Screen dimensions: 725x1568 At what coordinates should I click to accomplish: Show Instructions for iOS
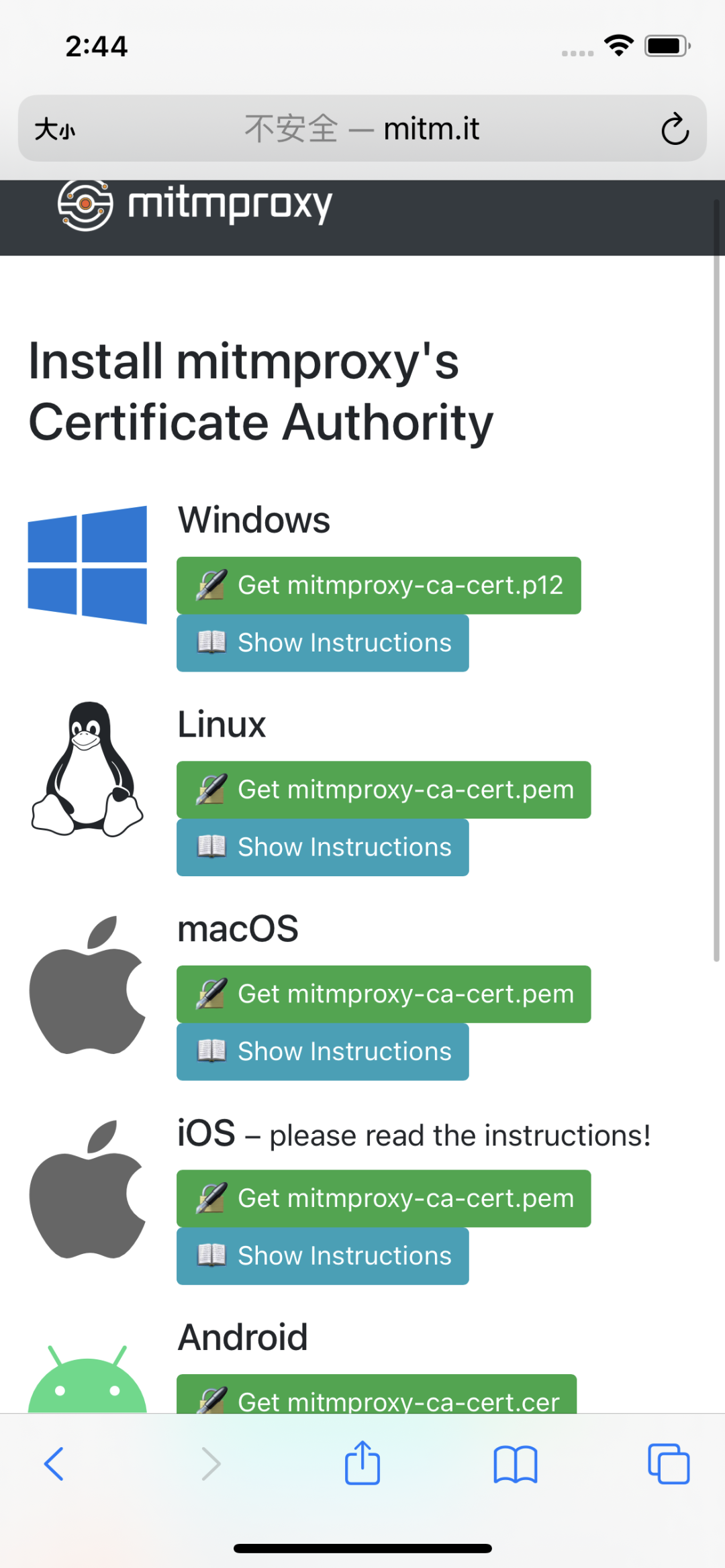(x=322, y=1256)
